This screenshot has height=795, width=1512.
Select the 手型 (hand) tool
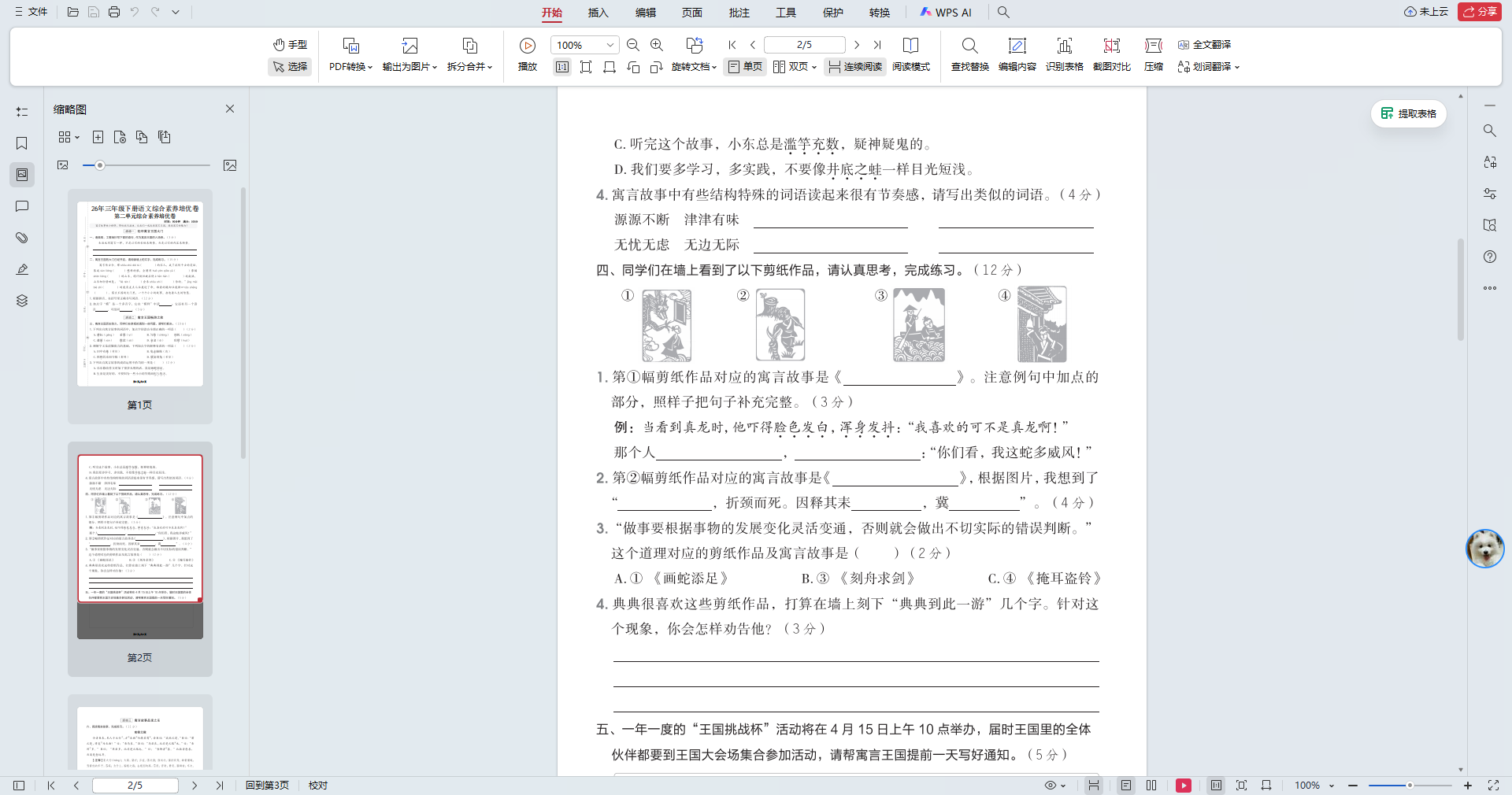290,45
